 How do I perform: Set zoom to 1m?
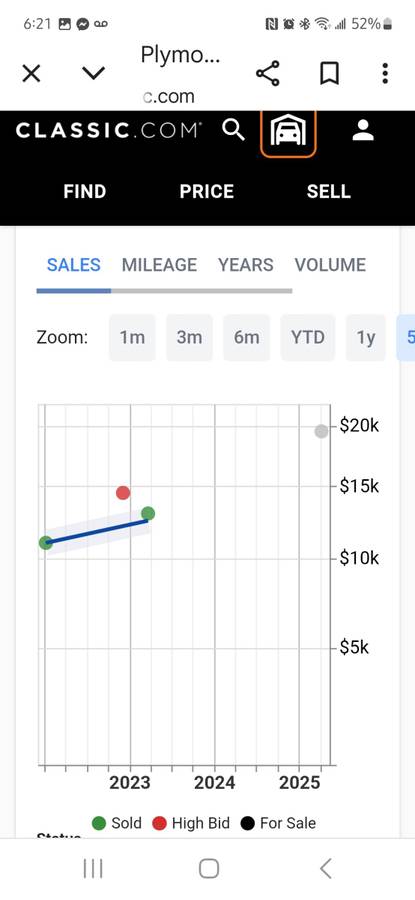[132, 338]
